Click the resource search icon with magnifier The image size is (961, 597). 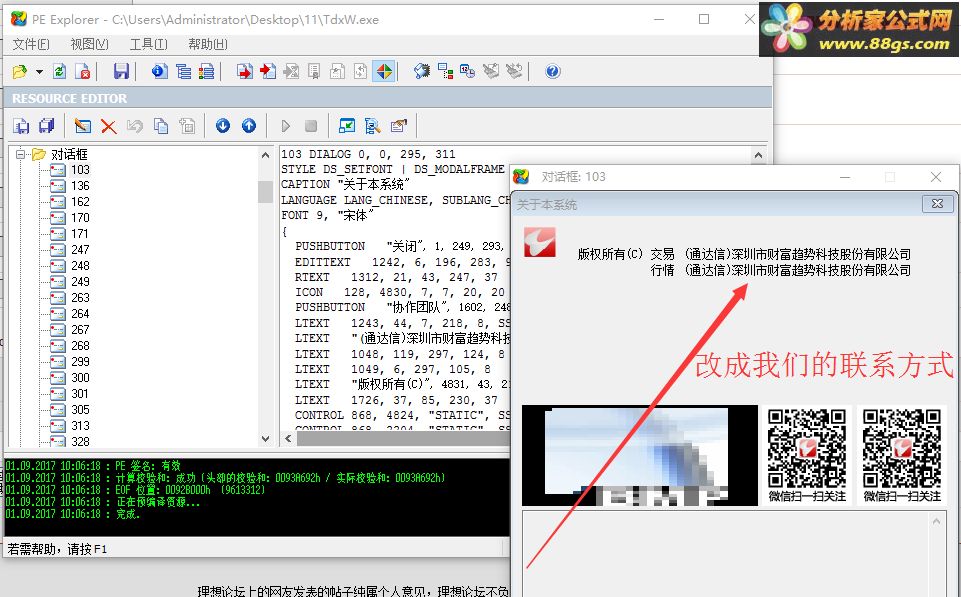coord(373,126)
